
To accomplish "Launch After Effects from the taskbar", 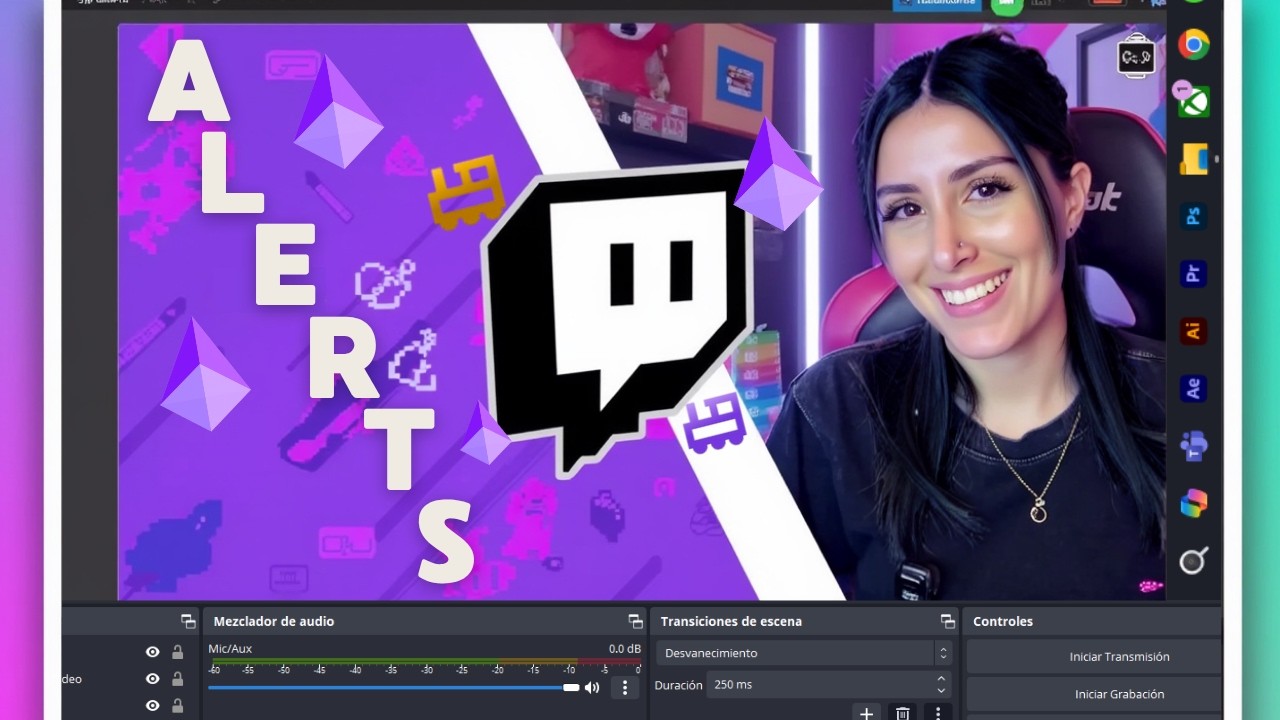I will (1193, 388).
